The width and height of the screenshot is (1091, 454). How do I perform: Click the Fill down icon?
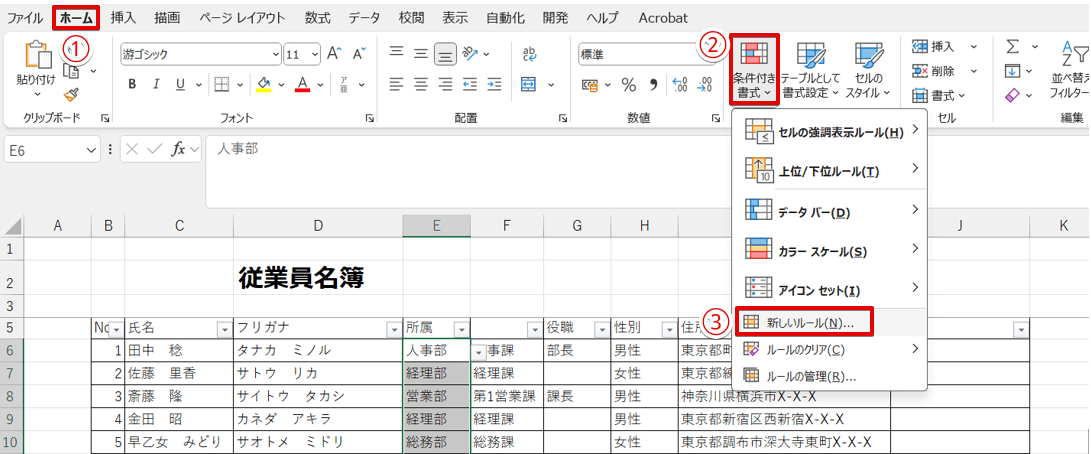coord(1013,71)
